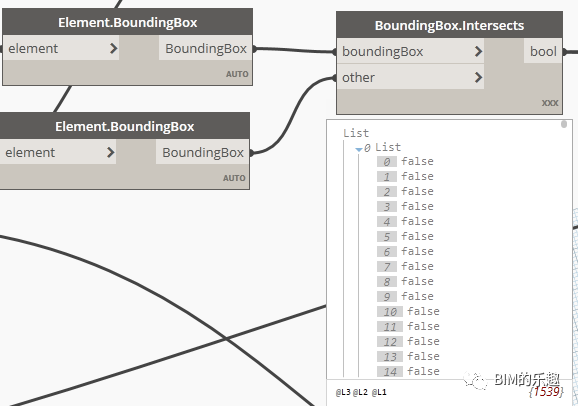Viewport: 578px width, 406px height.
Task: Select index 4 false row
Action: click(x=405, y=222)
